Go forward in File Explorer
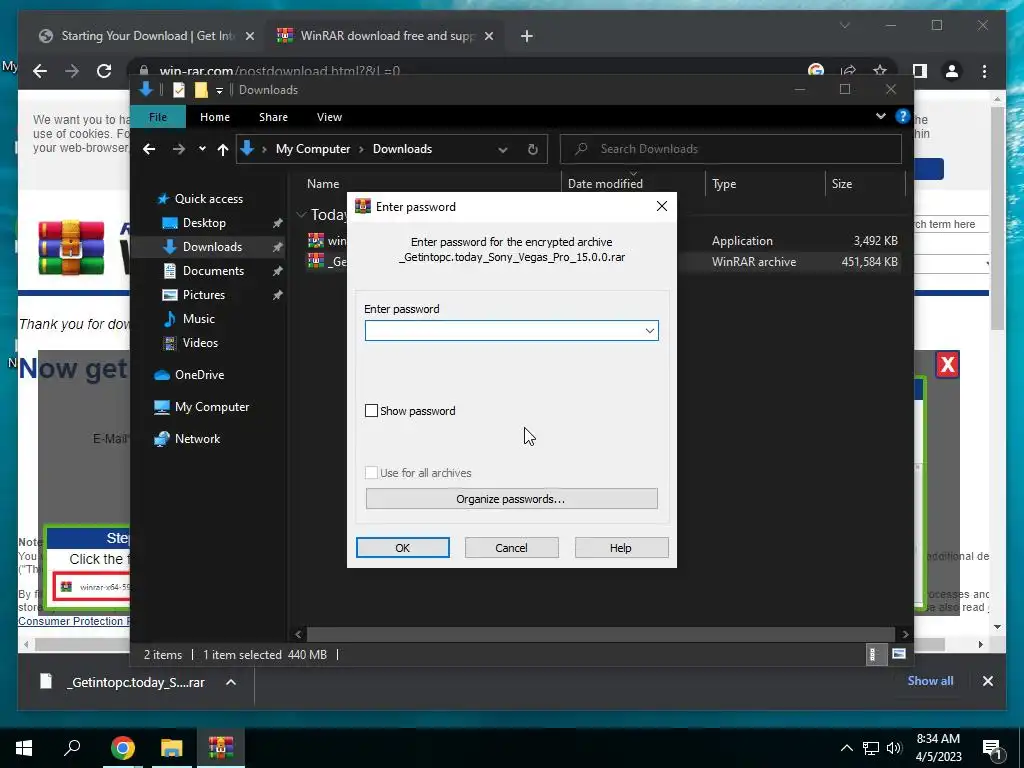1024x768 pixels. tap(178, 149)
